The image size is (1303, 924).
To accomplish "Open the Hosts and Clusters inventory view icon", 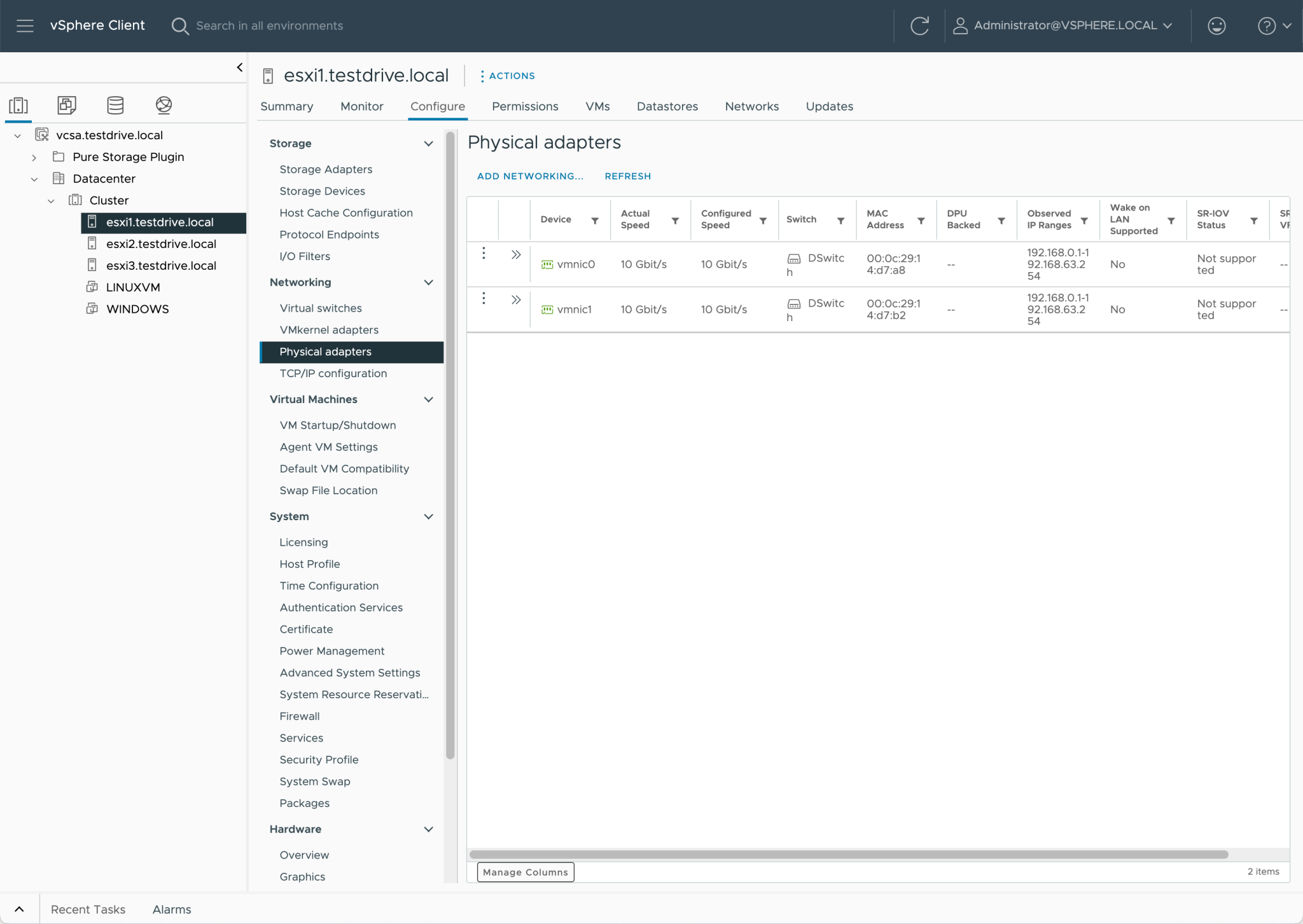I will (x=18, y=105).
